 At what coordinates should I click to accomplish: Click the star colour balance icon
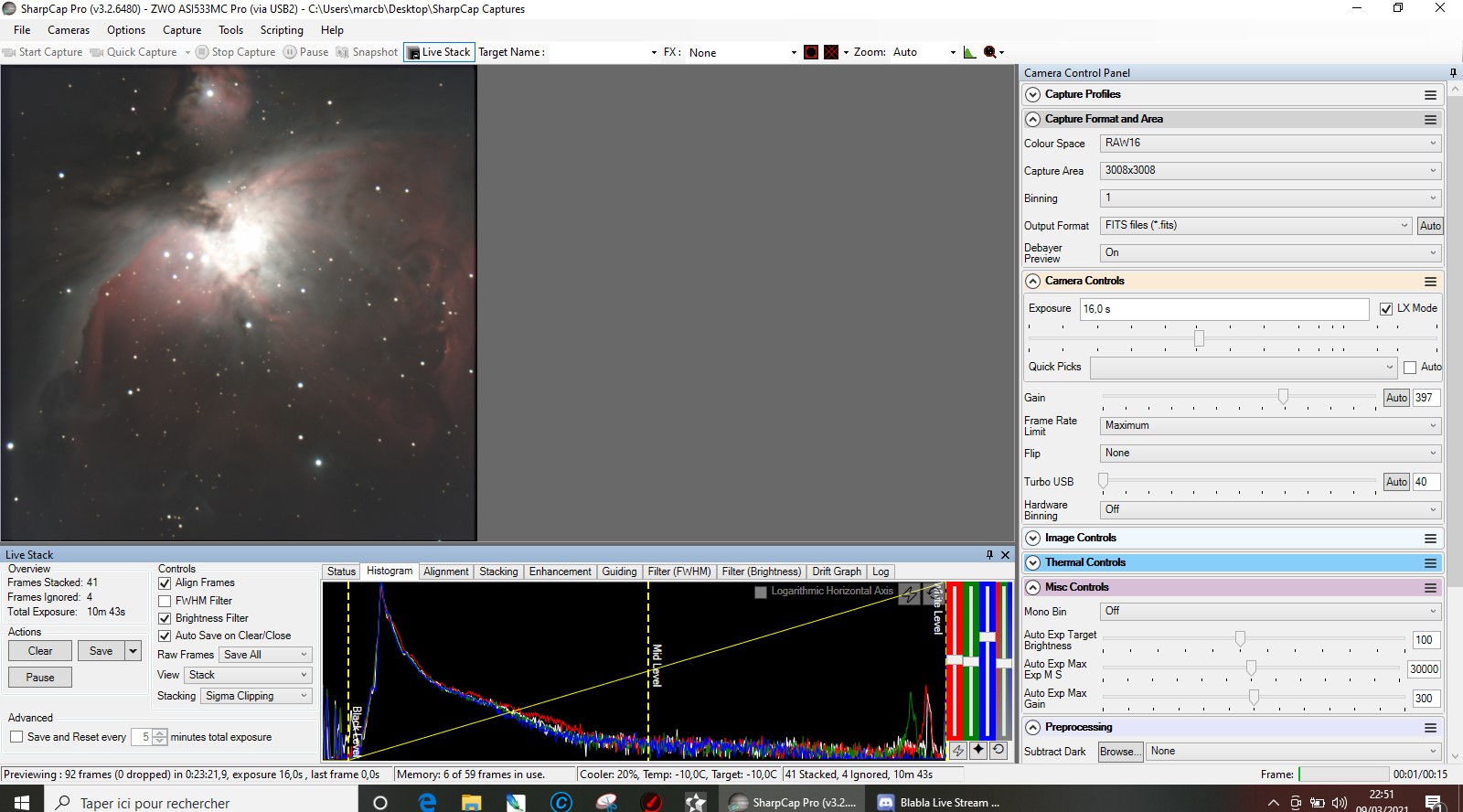point(978,750)
